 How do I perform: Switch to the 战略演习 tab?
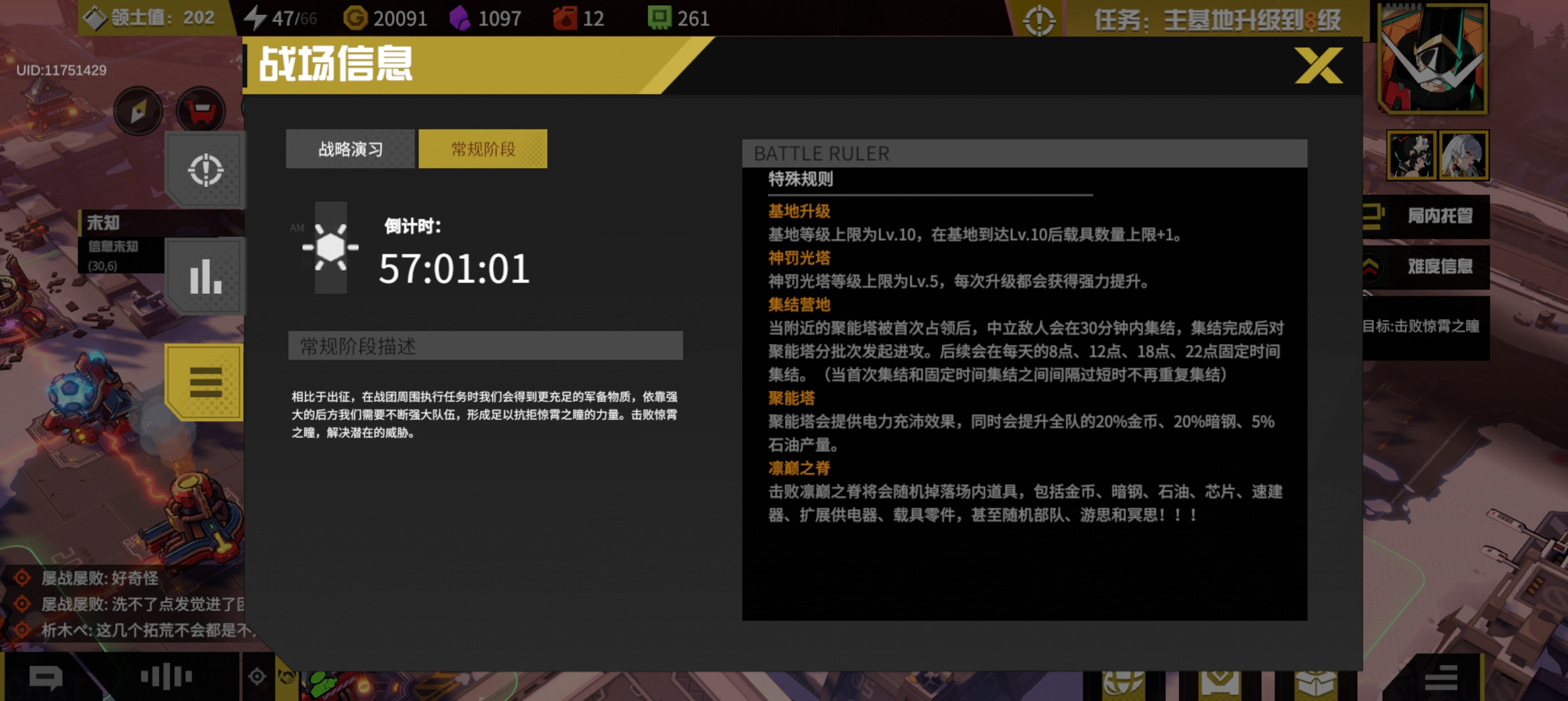point(350,149)
